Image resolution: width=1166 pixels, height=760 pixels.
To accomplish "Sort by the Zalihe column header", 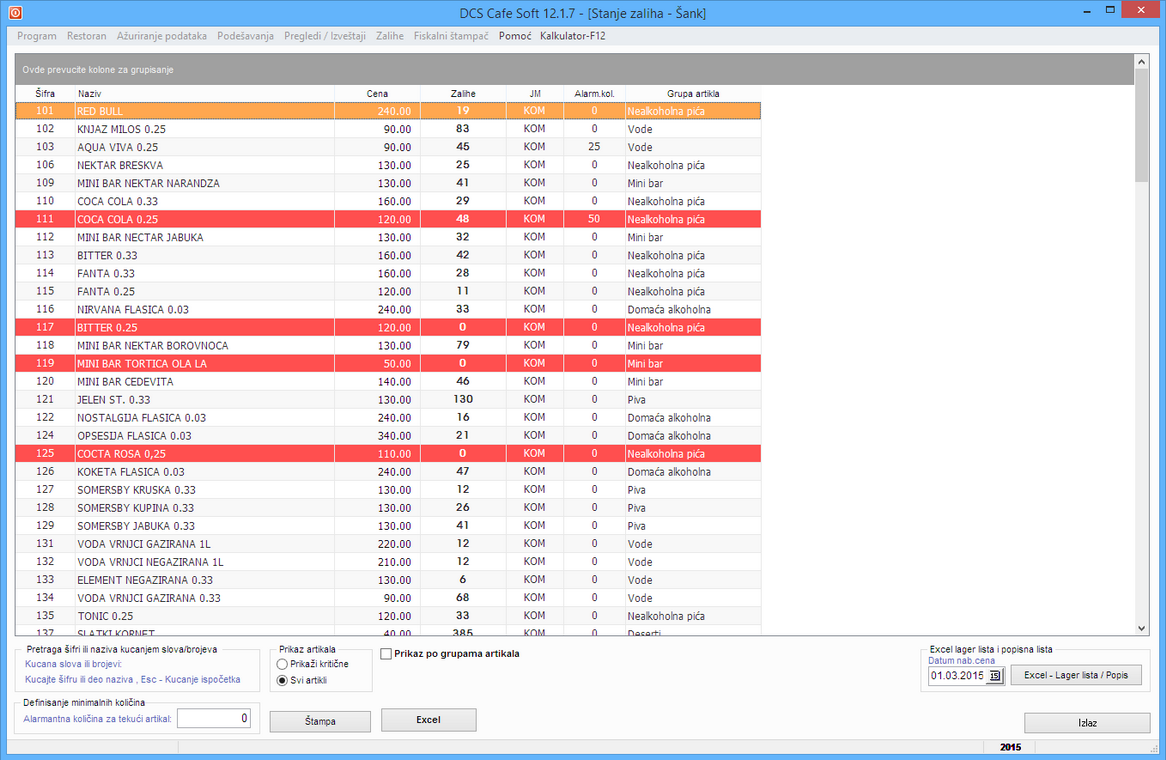I will 462,93.
